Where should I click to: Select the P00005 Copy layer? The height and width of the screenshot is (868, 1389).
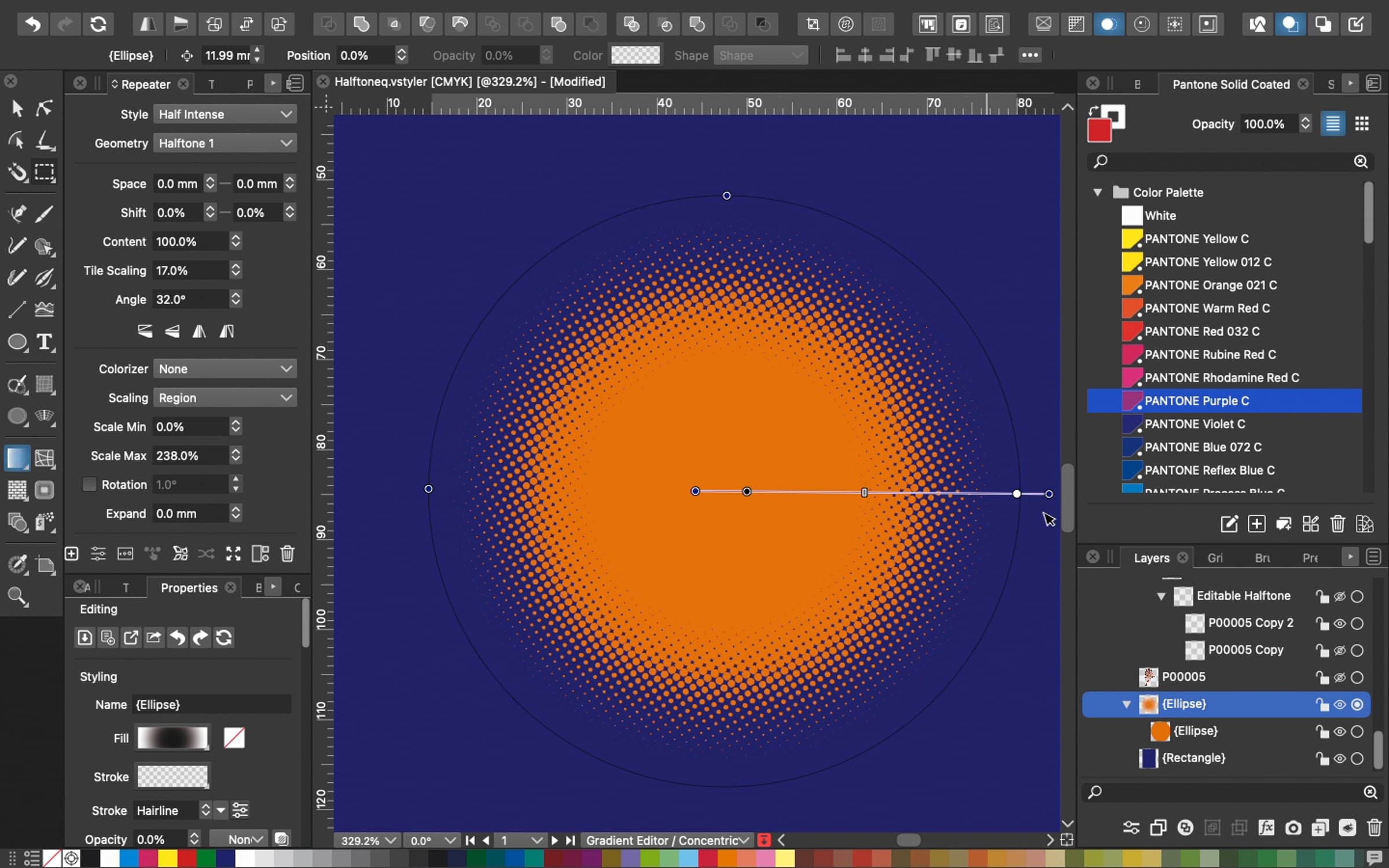coord(1245,650)
